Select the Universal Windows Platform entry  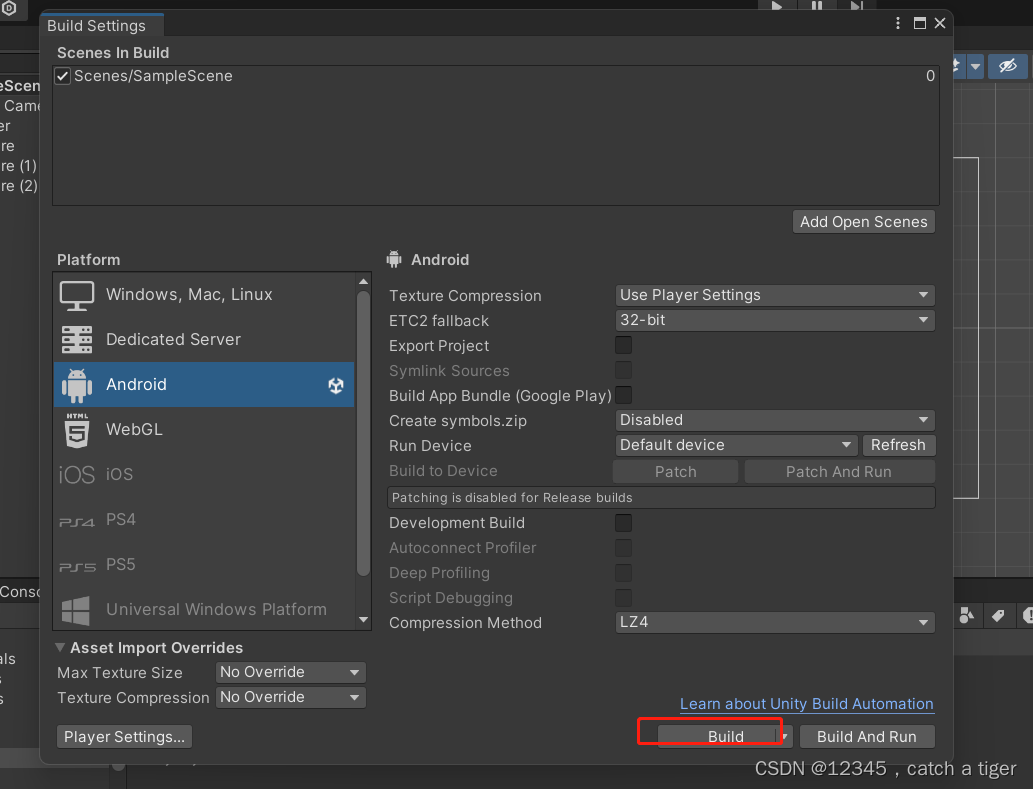pyautogui.click(x=216, y=610)
